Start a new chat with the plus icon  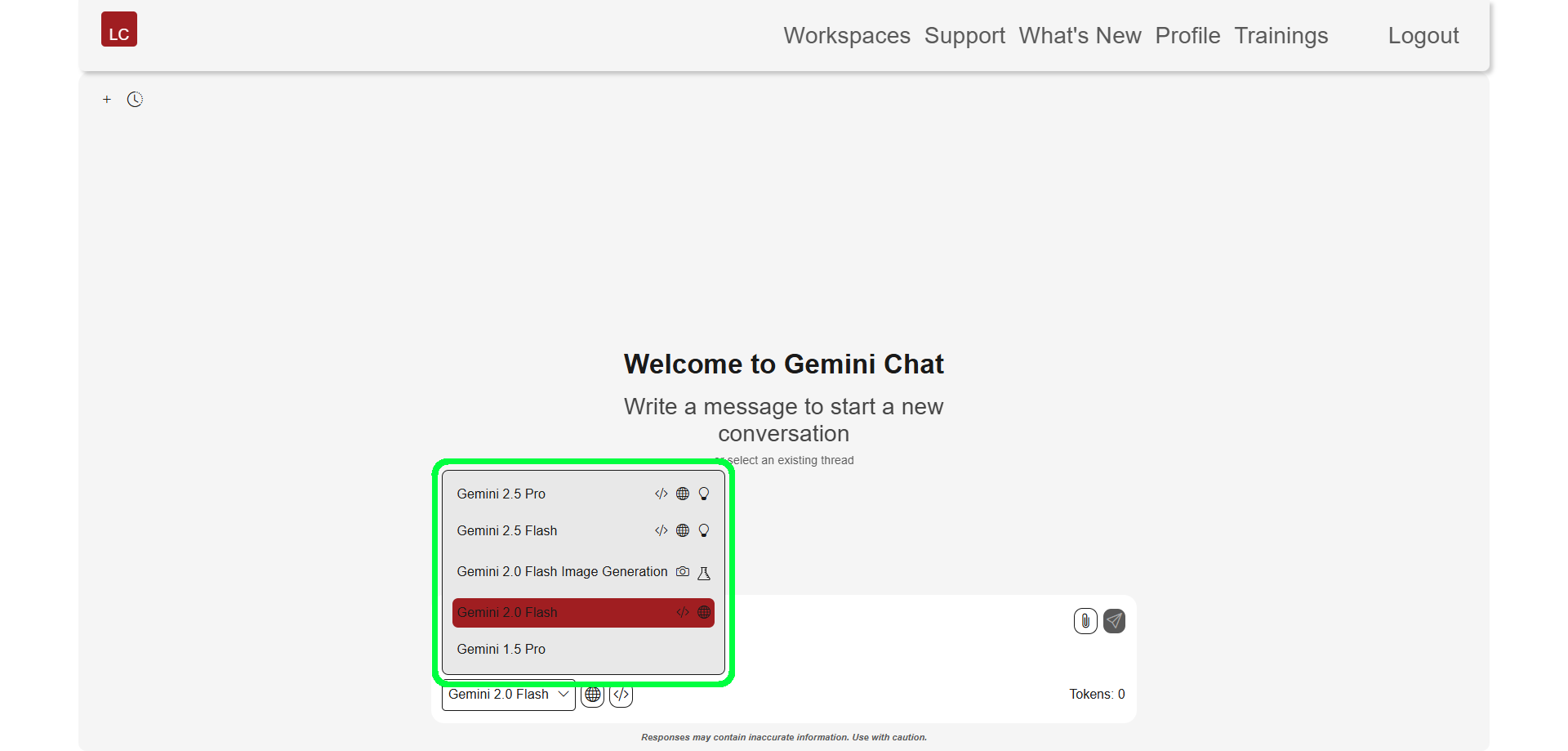[107, 100]
